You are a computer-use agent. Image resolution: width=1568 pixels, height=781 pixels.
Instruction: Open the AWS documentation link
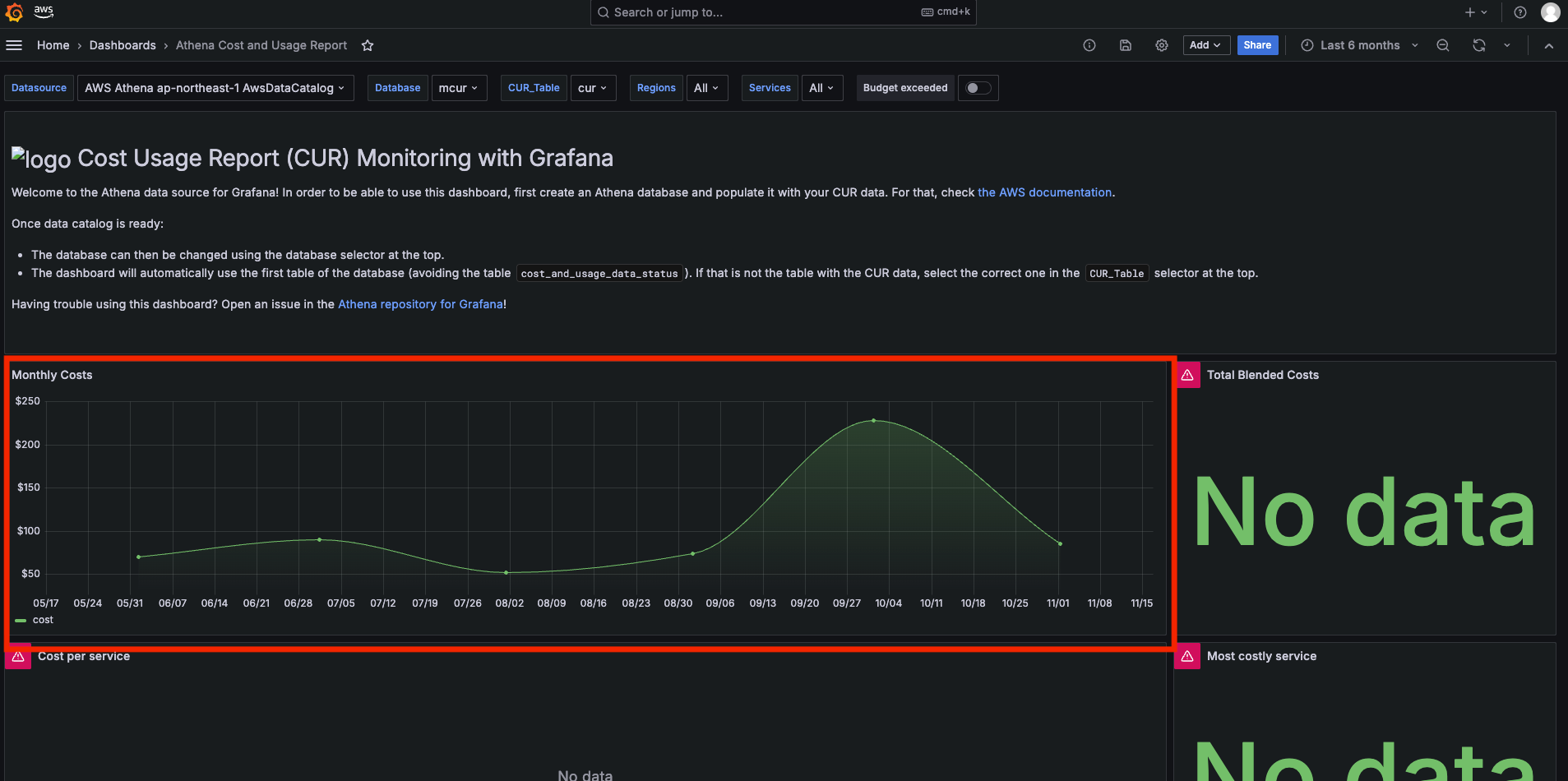1044,192
